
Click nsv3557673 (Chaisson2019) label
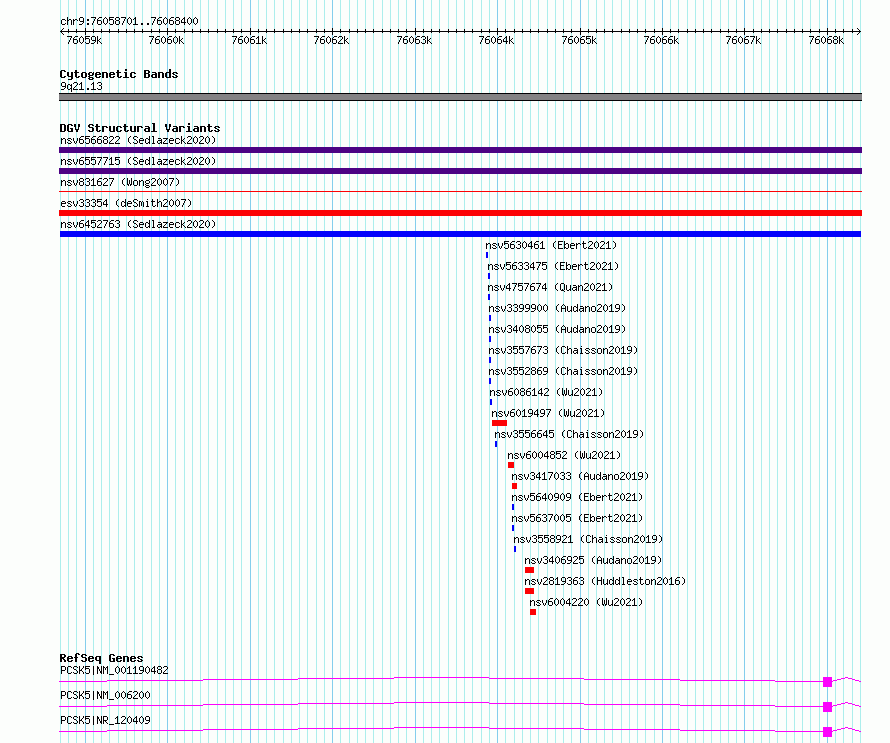click(563, 350)
